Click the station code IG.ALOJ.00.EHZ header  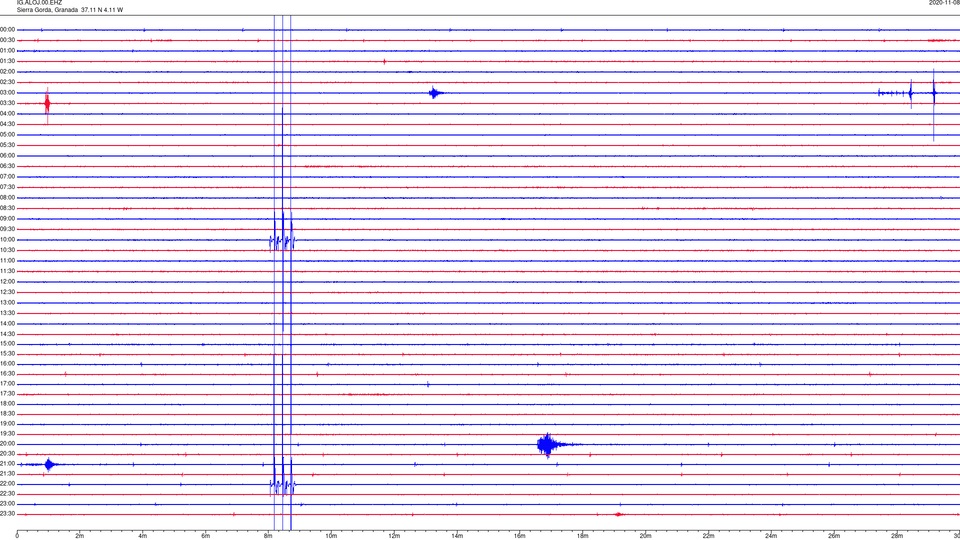(x=39, y=3)
